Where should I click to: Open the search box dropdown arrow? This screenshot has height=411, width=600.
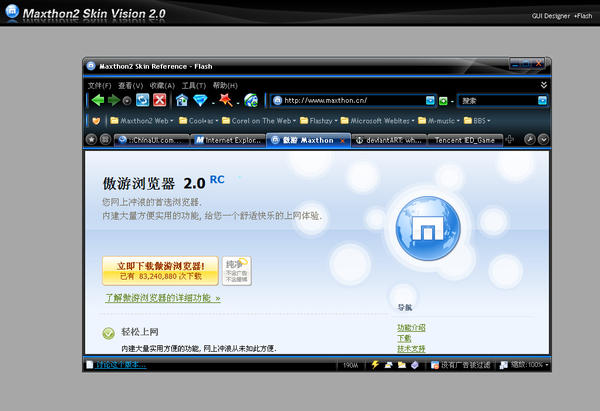542,100
